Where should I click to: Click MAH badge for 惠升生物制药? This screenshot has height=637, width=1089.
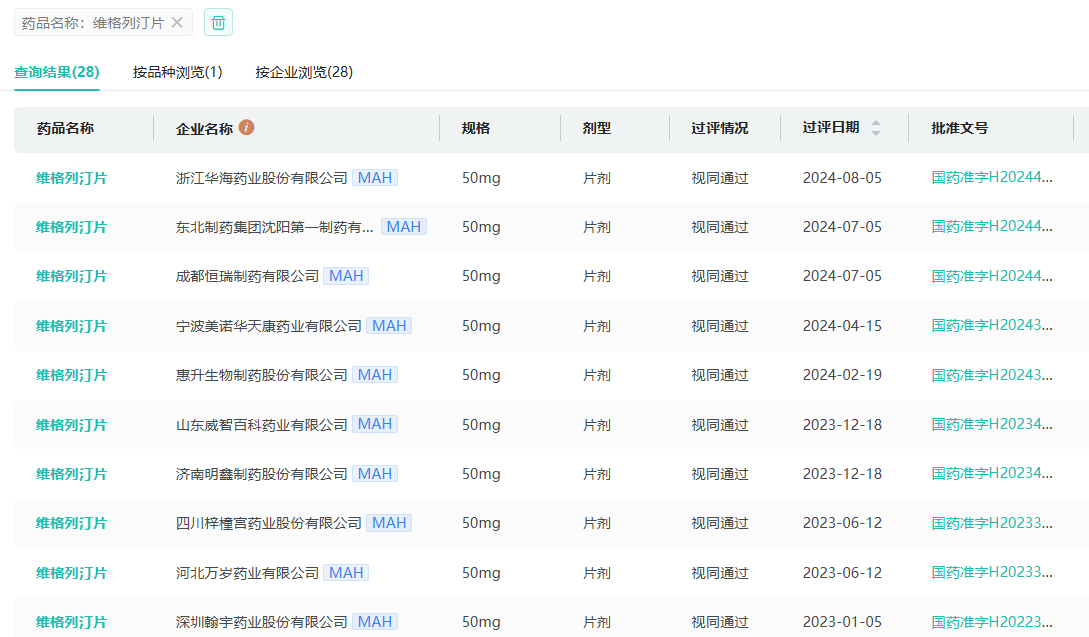(375, 375)
